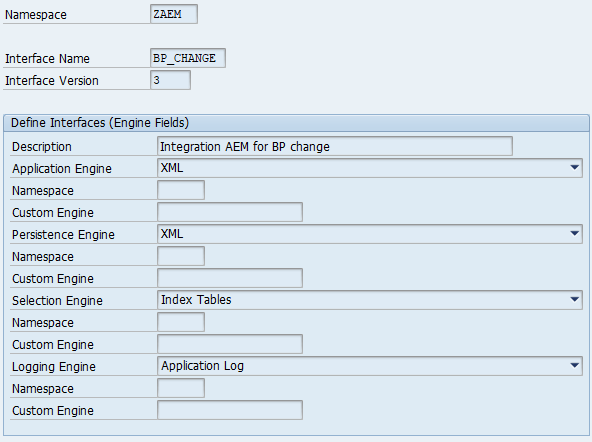Image resolution: width=592 pixels, height=442 pixels.
Task: Click the Interface Name field BP_CHANGE
Action: click(188, 58)
